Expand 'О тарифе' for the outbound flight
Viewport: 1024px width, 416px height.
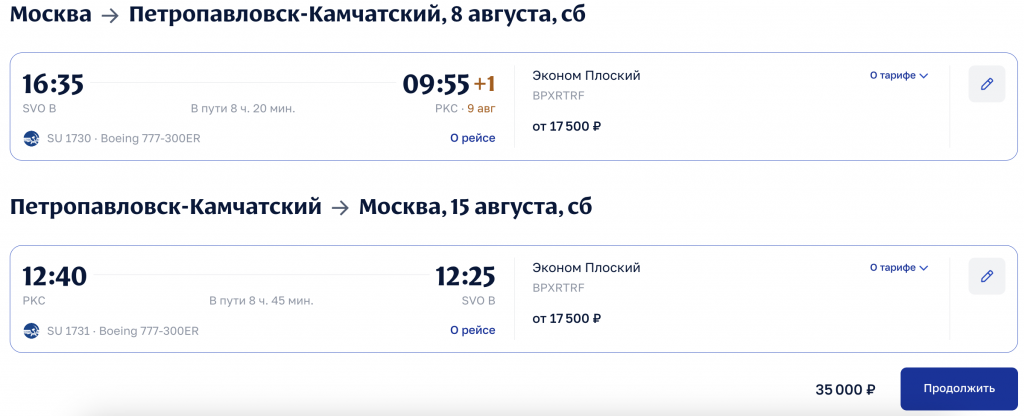click(x=898, y=76)
